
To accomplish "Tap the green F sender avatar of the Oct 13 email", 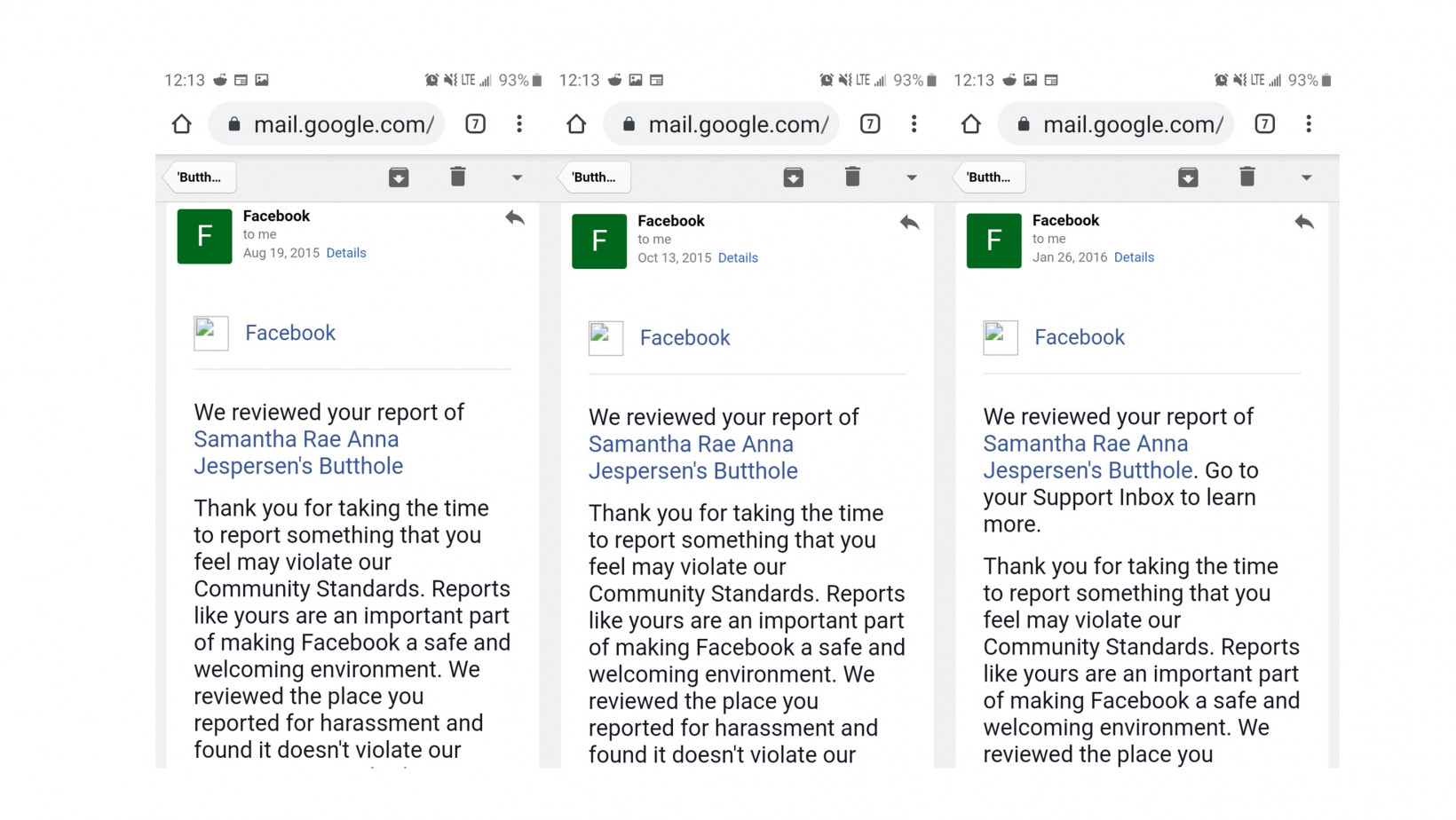I will tap(599, 241).
